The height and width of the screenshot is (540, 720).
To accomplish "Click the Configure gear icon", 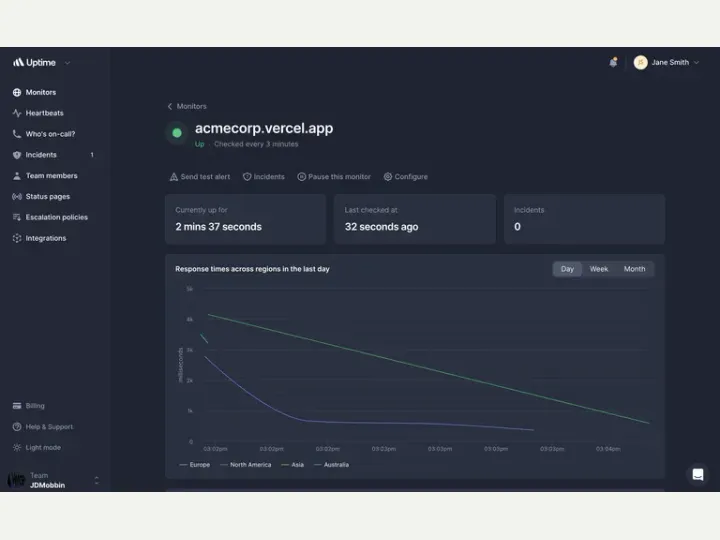I will click(x=388, y=177).
